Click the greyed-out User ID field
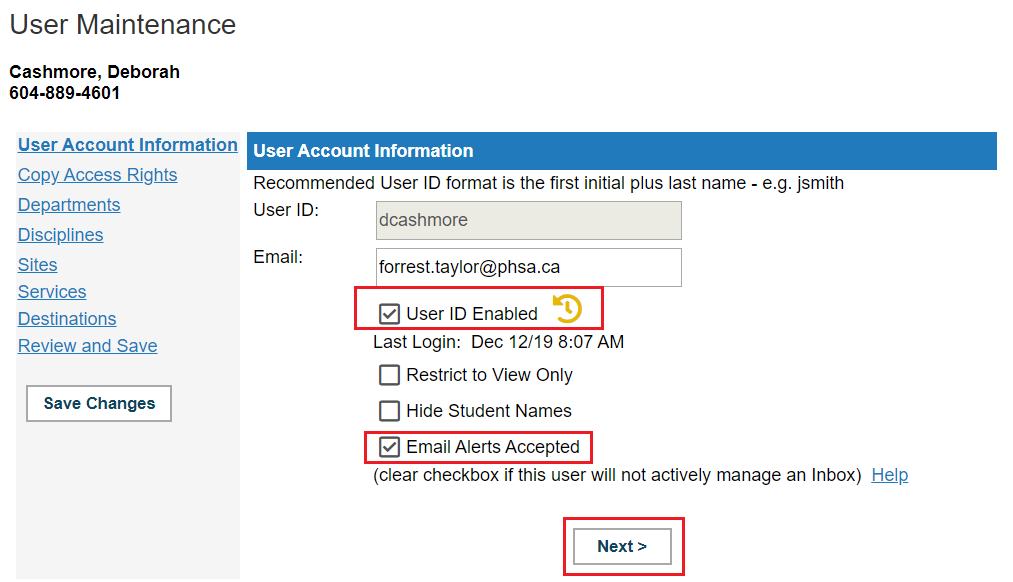This screenshot has width=1013, height=582. (528, 220)
